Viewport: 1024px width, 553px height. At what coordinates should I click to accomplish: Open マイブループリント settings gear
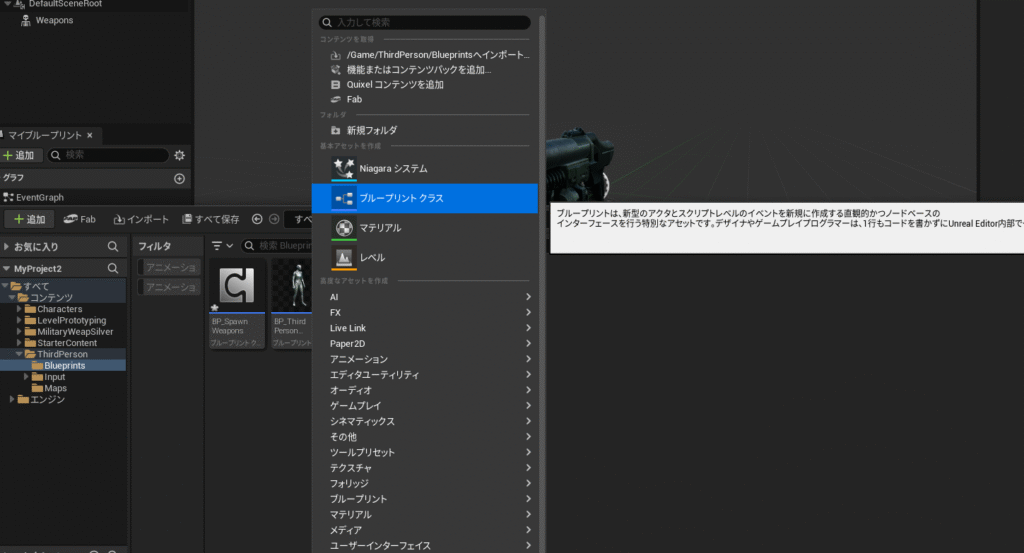coord(180,155)
